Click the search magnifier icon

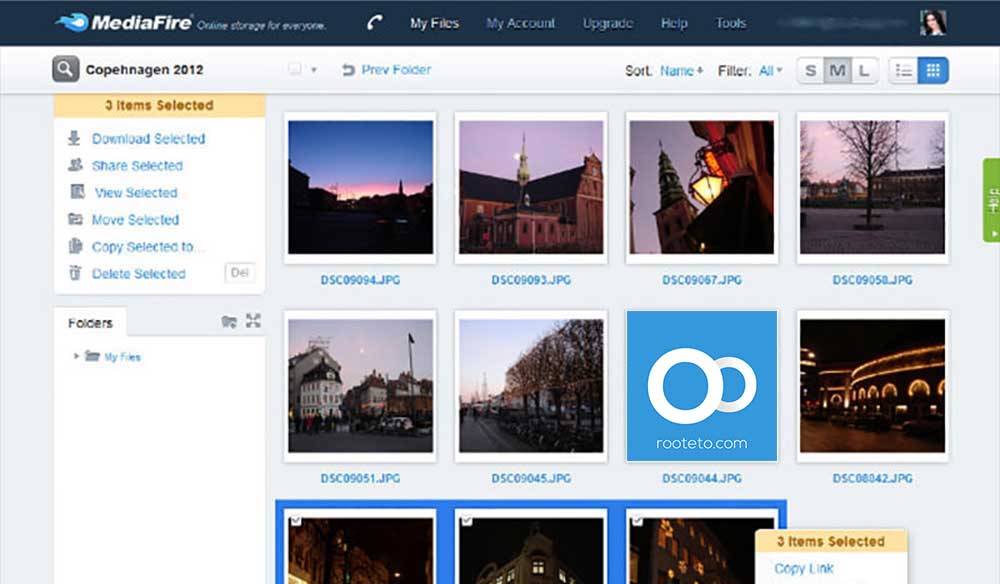pos(66,69)
